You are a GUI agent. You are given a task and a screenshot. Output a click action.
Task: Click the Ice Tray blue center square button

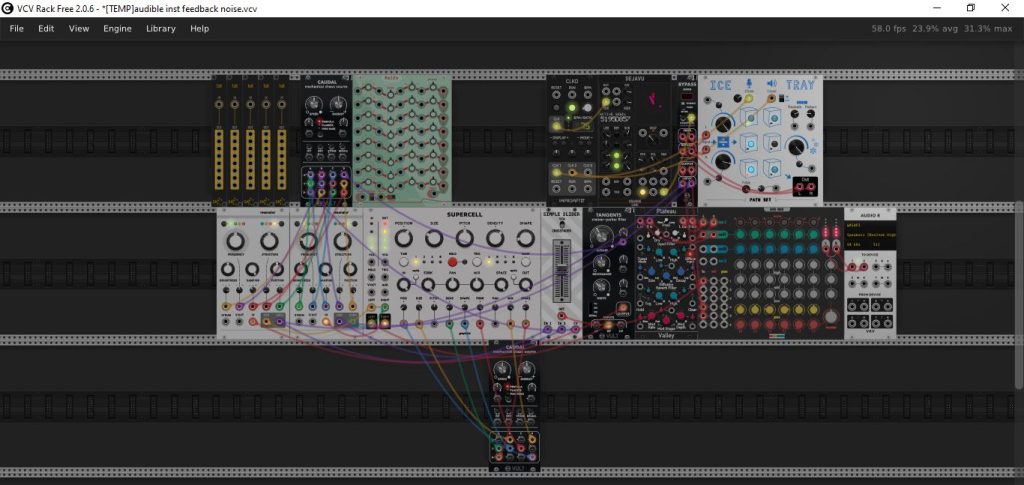pyautogui.click(x=723, y=142)
